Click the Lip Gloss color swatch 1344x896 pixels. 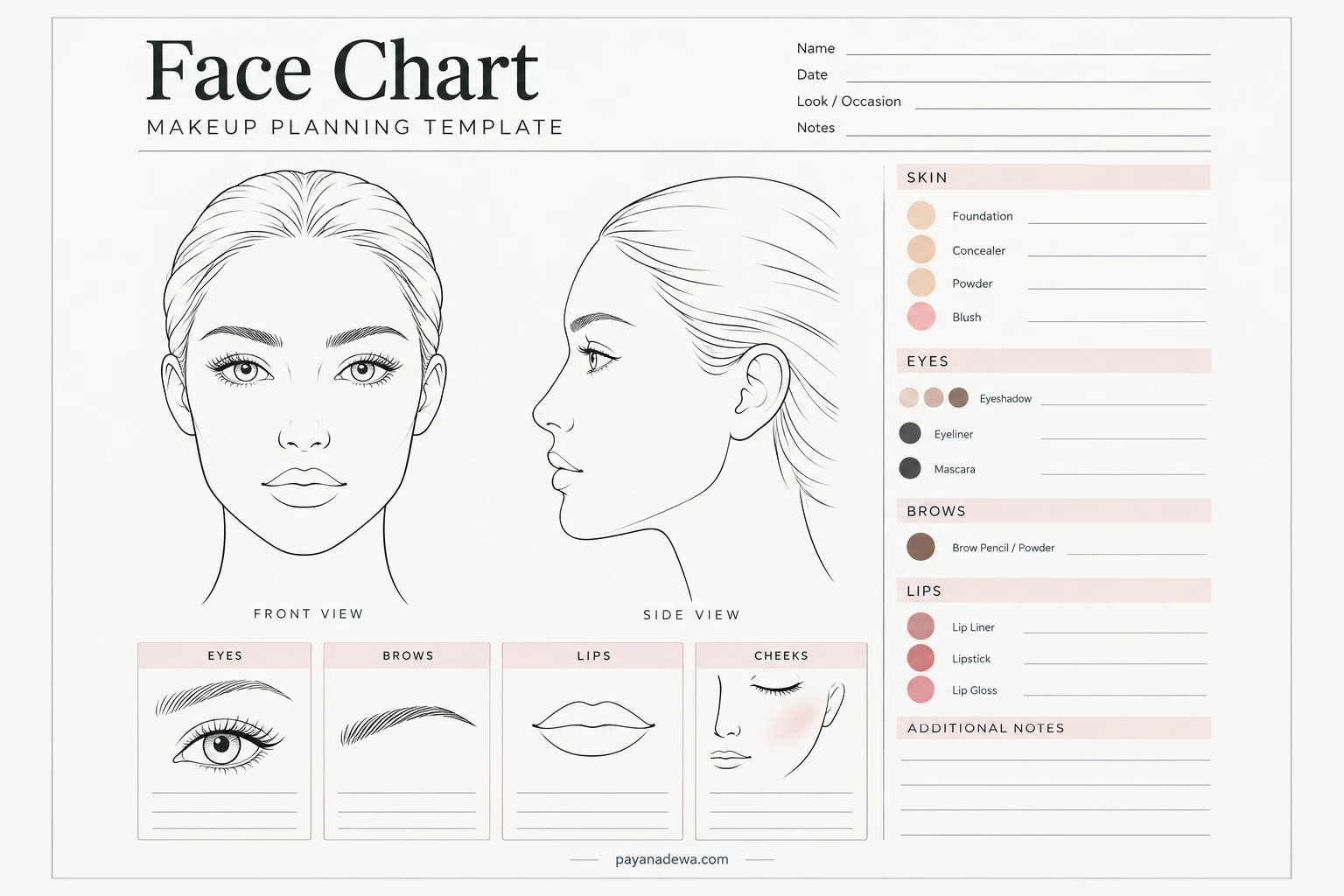click(x=920, y=689)
